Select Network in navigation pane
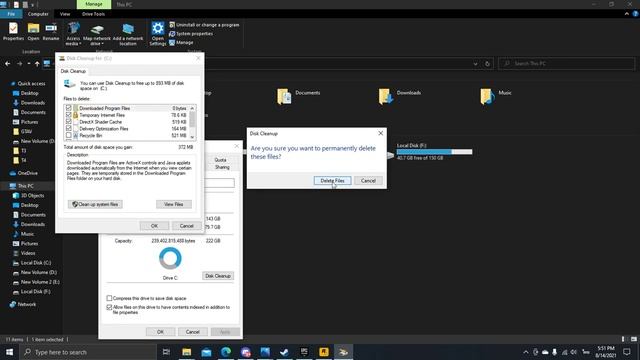The height and width of the screenshot is (360, 640). tap(27, 304)
